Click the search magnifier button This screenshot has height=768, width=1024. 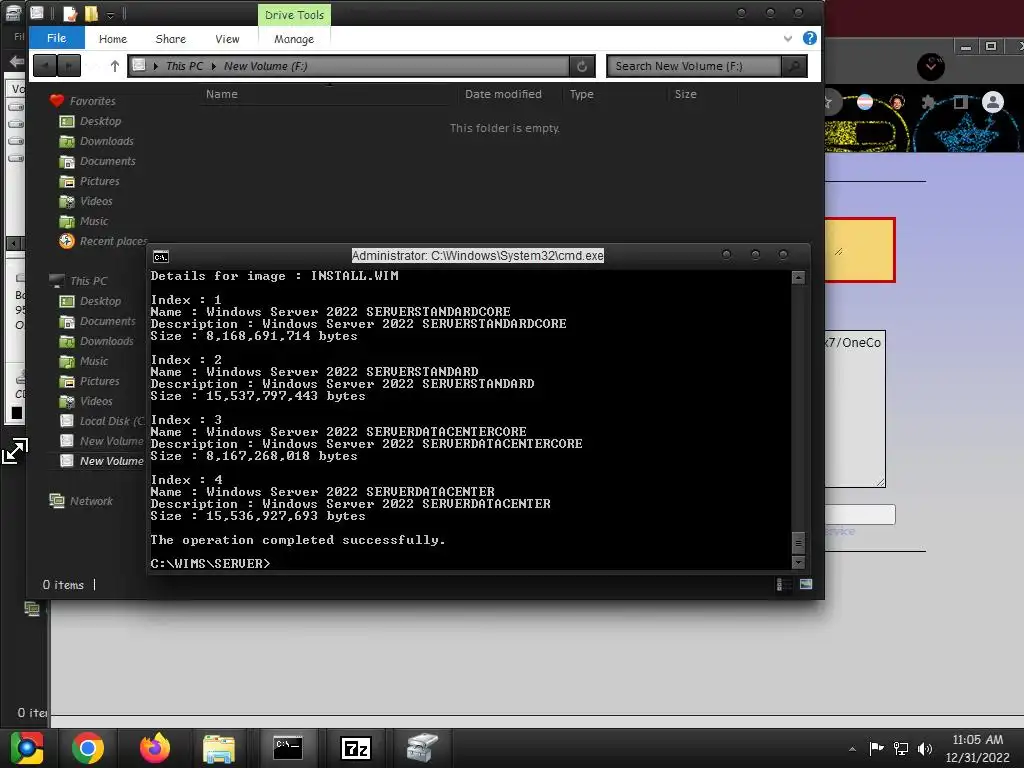(x=793, y=66)
